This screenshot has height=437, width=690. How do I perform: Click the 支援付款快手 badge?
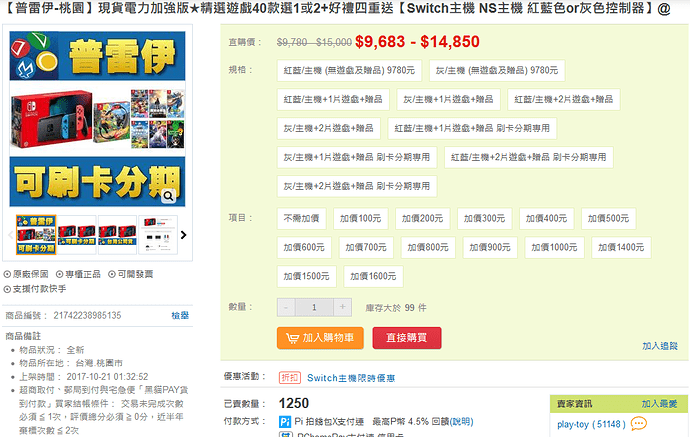click(x=35, y=289)
